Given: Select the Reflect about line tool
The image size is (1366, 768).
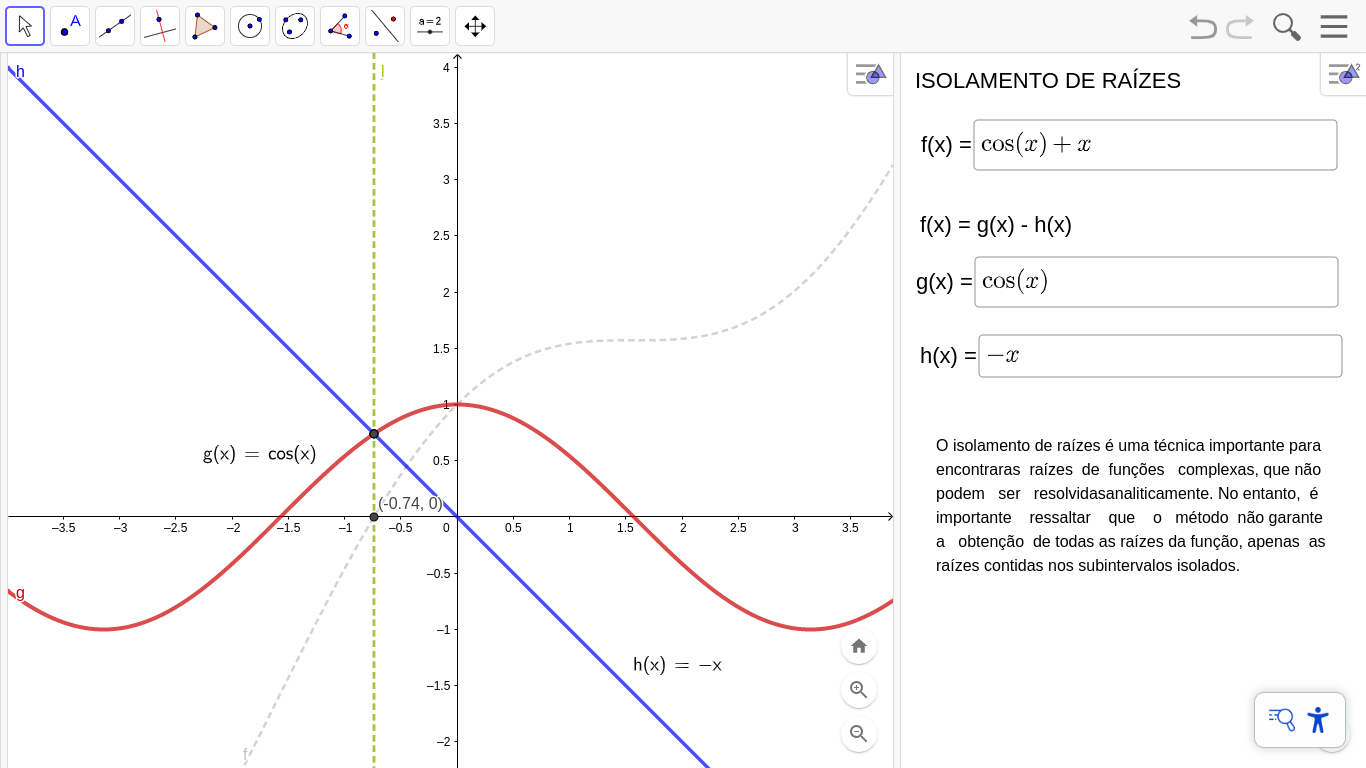Looking at the screenshot, I should coord(385,26).
